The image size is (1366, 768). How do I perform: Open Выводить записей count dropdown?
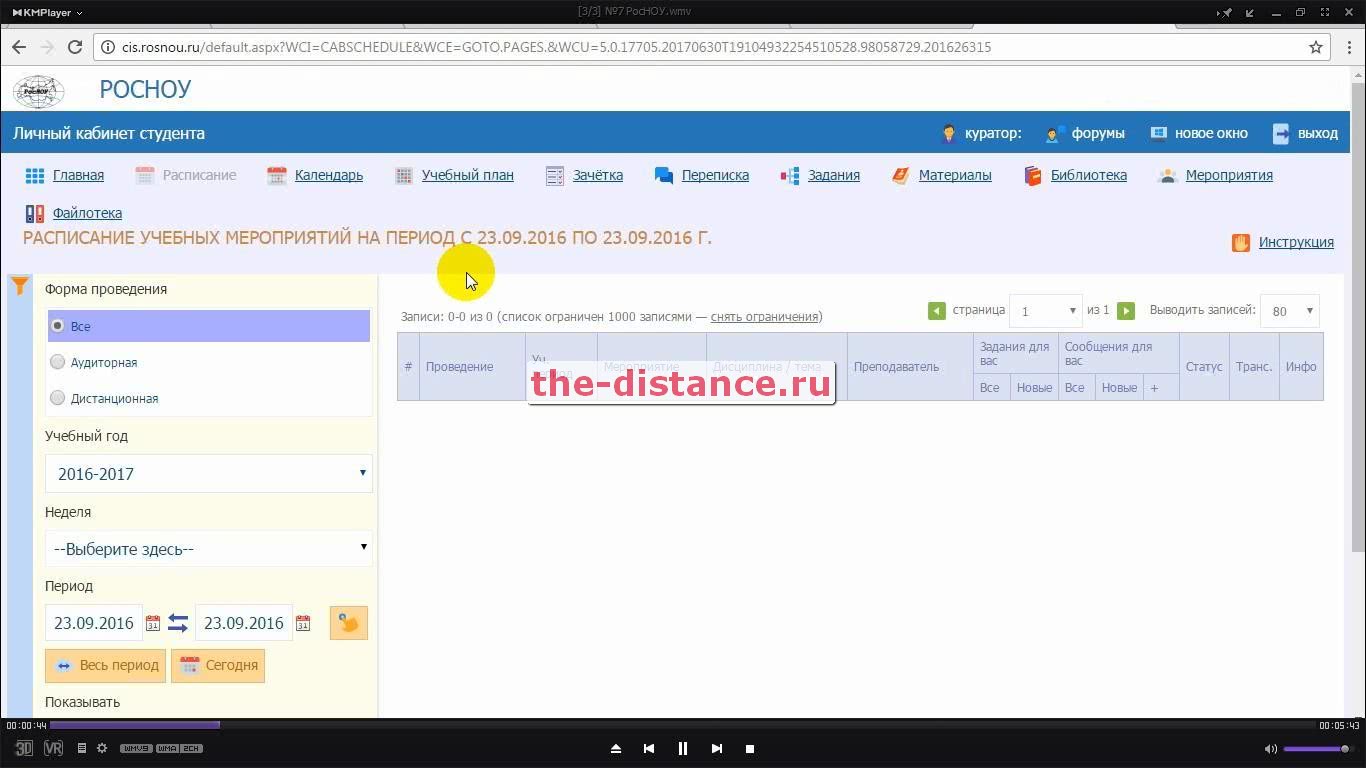pyautogui.click(x=1290, y=311)
